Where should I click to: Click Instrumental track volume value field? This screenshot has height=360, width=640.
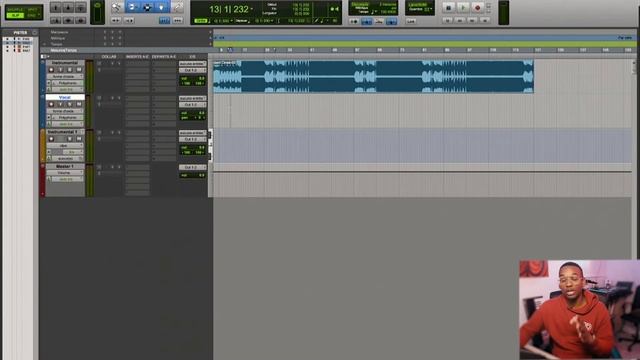193,78
